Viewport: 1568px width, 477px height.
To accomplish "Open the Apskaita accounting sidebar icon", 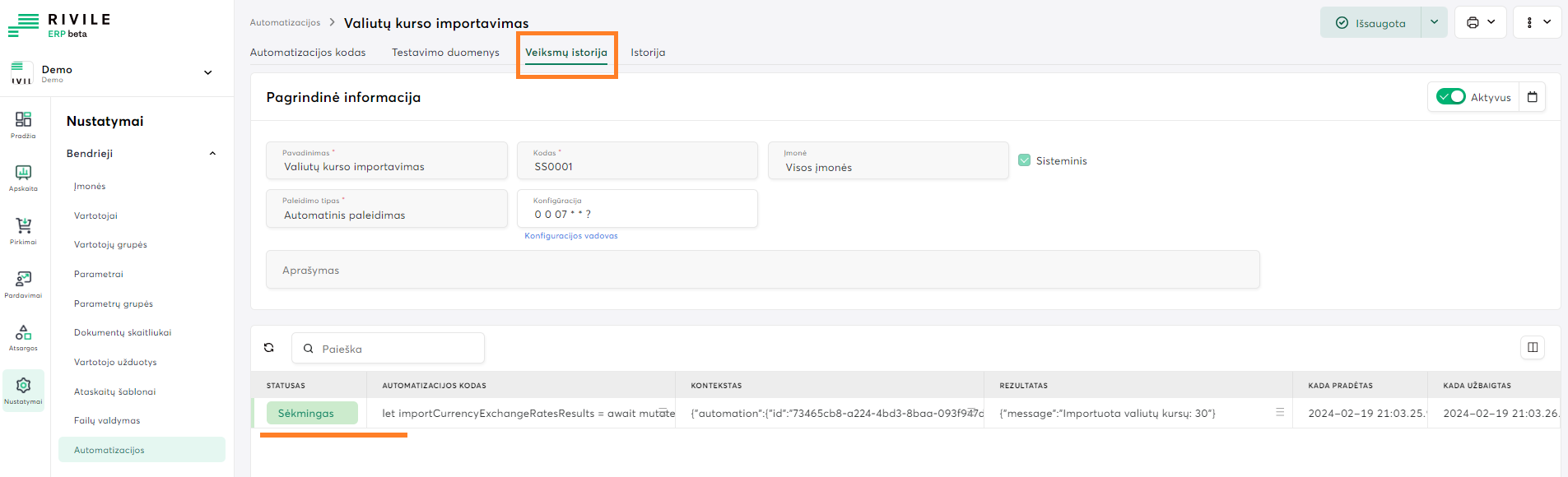I will tap(23, 177).
